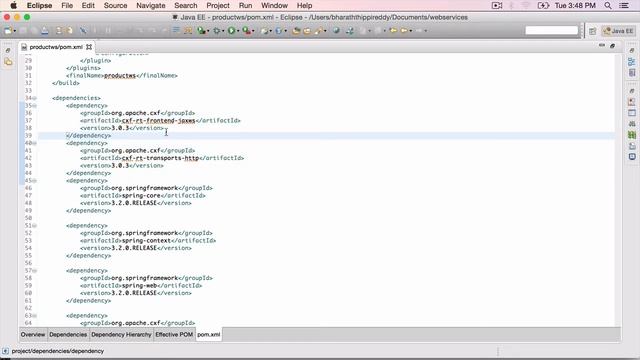
Task: Open the Debug configurations dropdown arrow
Action: click(223, 31)
